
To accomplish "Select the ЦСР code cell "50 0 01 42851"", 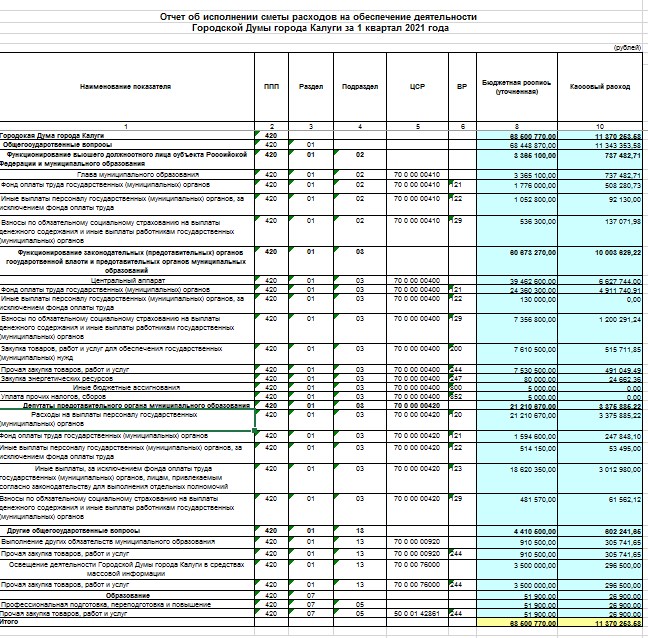I will click(418, 613).
